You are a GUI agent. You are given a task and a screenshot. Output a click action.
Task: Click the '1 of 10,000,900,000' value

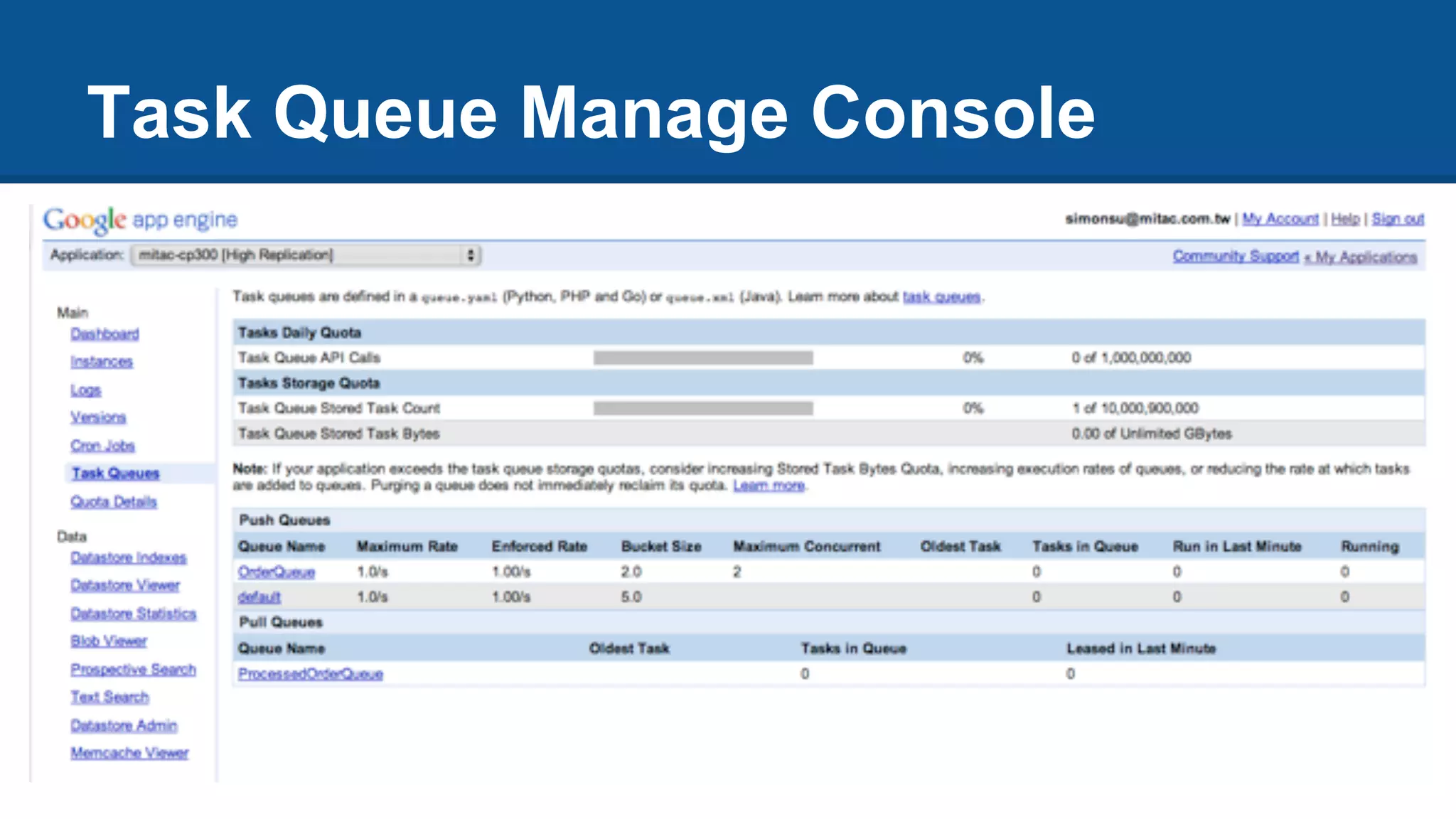(1135, 408)
